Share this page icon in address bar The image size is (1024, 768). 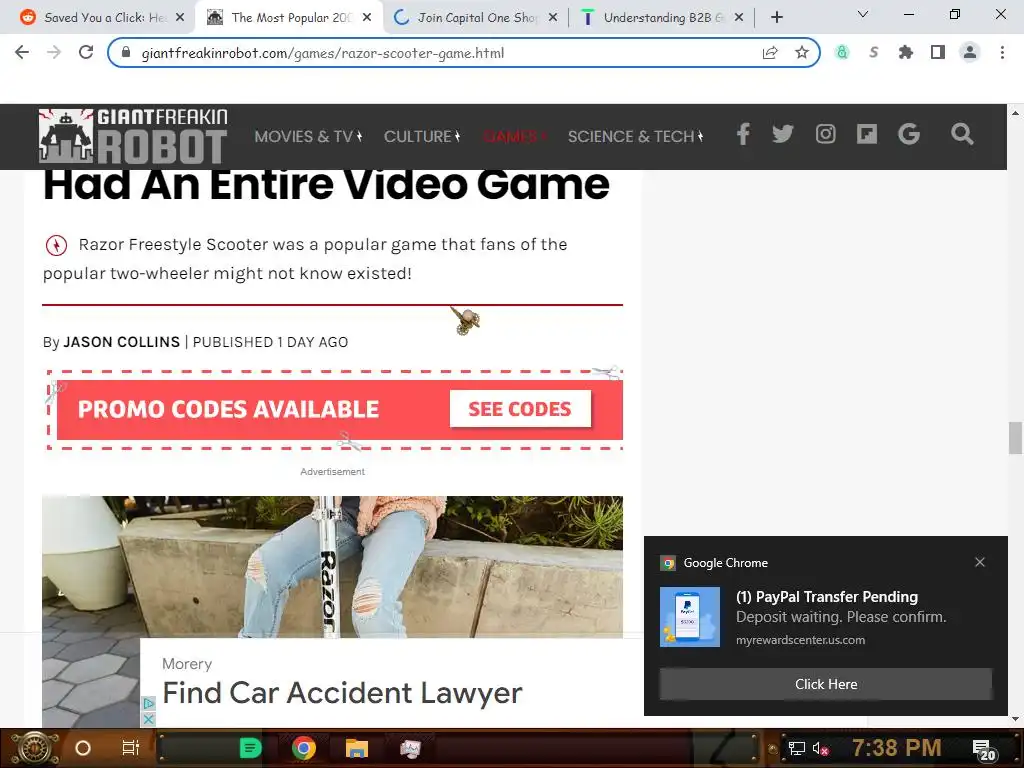pyautogui.click(x=770, y=53)
